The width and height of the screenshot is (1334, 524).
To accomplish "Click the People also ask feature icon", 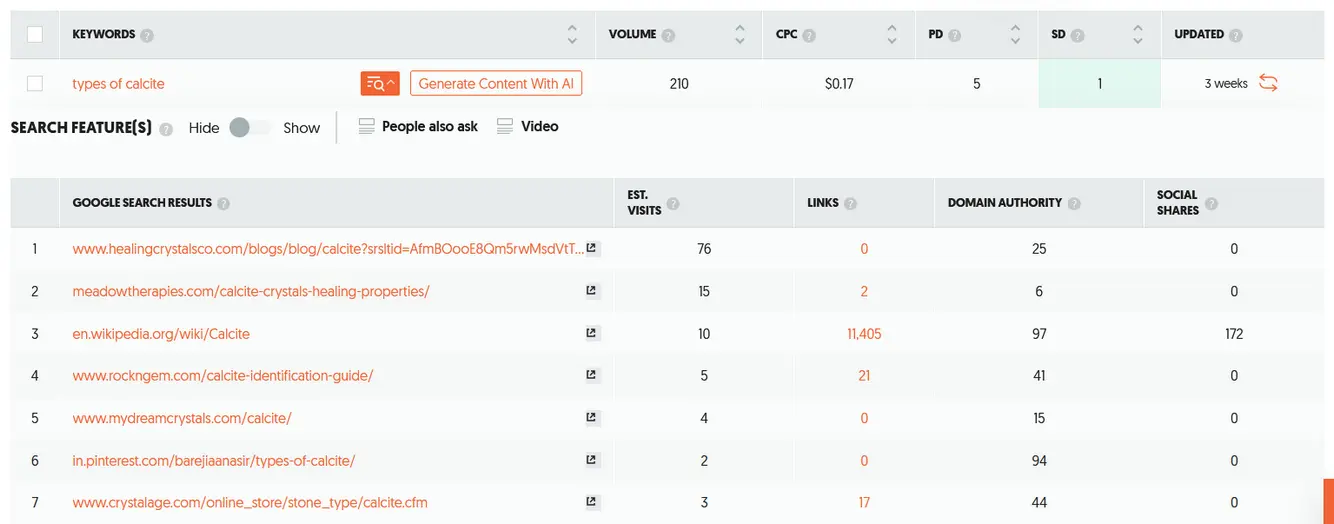I will point(366,127).
